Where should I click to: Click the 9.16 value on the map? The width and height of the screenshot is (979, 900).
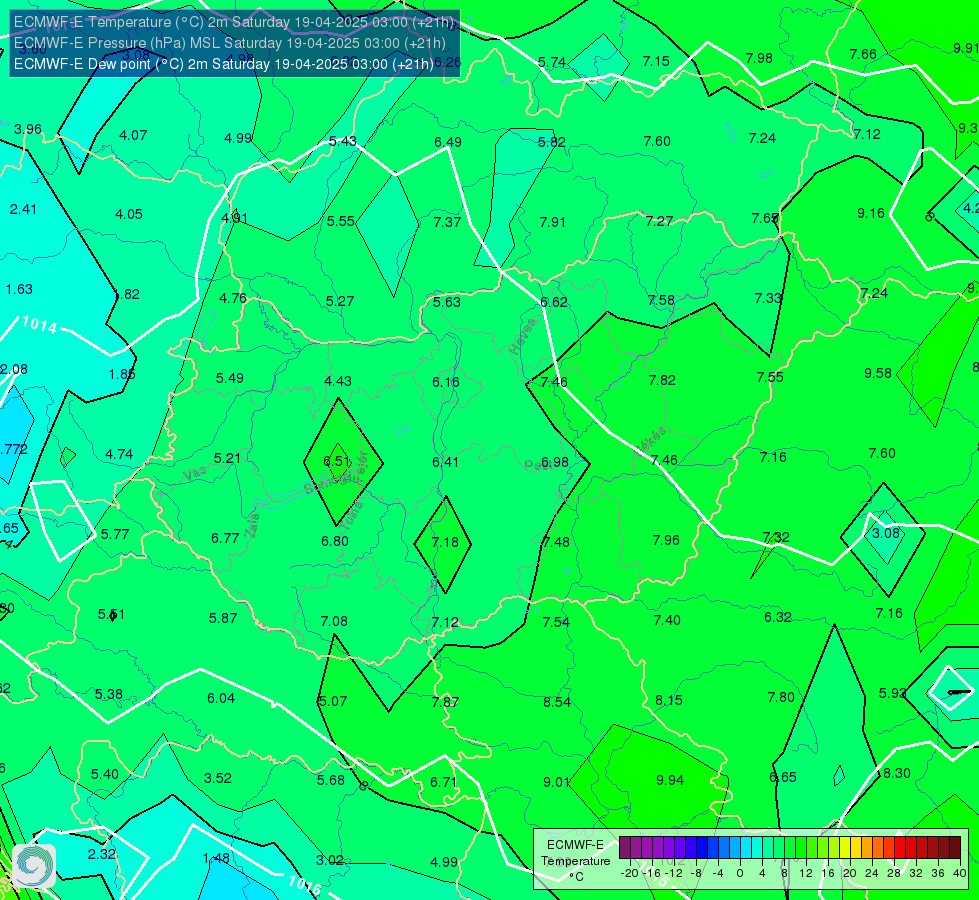[x=871, y=214]
